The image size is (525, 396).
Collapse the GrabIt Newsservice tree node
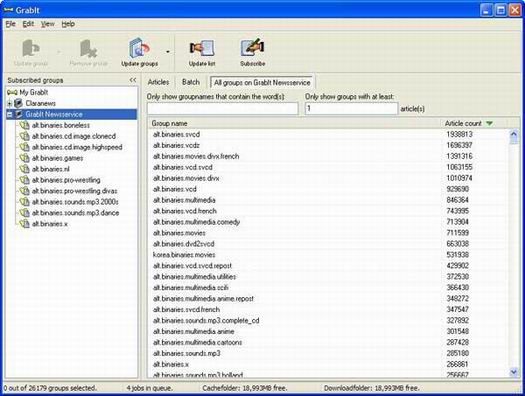click(x=9, y=114)
